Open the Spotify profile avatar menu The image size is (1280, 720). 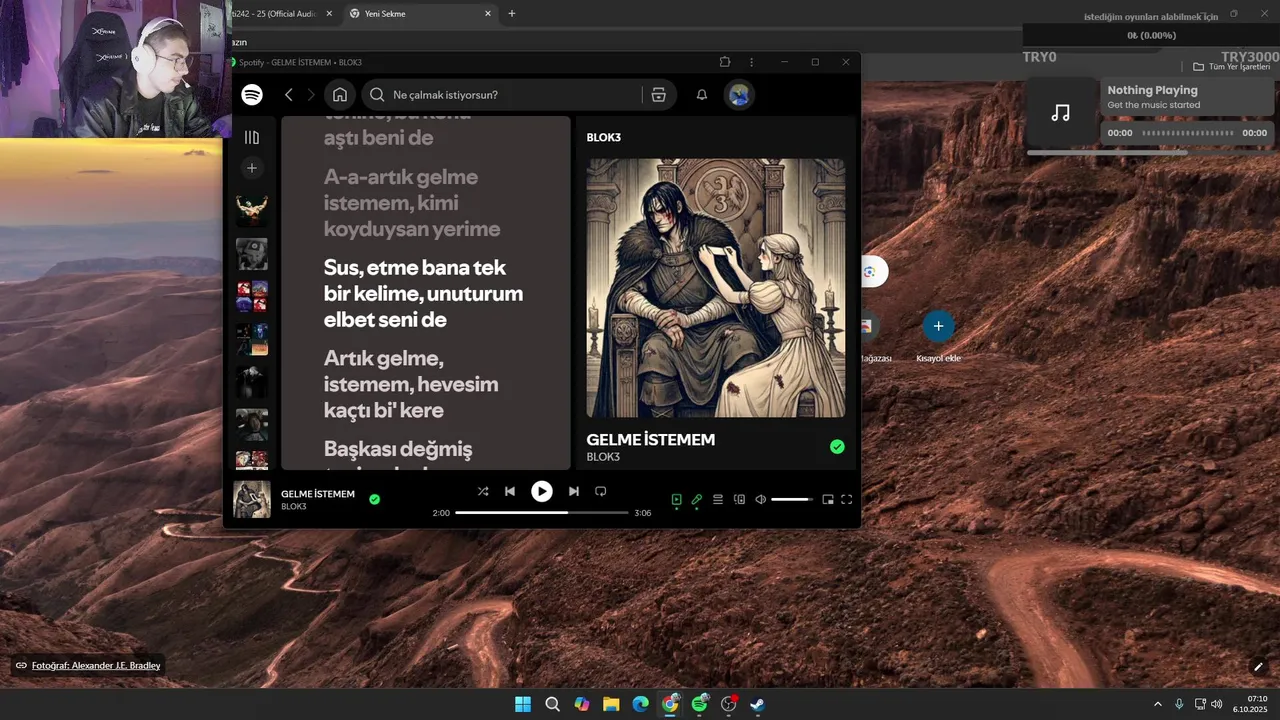click(x=739, y=94)
